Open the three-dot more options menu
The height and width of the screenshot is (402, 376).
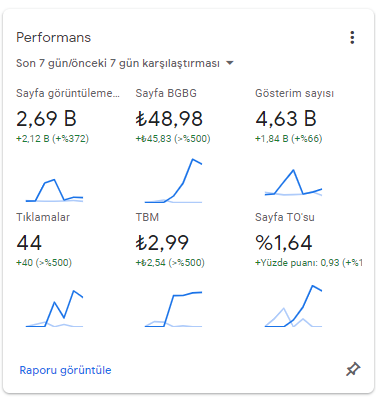pos(352,38)
